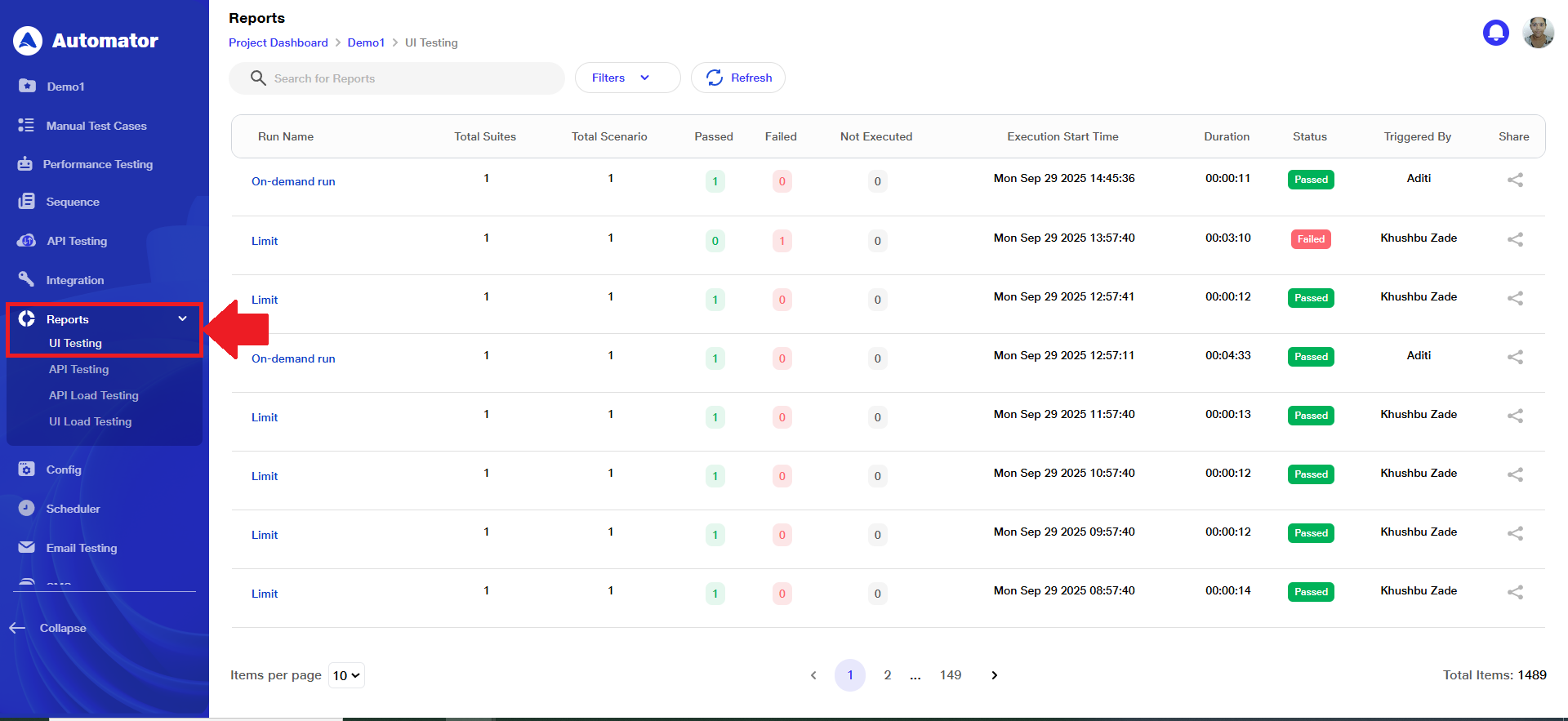
Task: Switch to UI Load Testing reports
Action: 90,421
